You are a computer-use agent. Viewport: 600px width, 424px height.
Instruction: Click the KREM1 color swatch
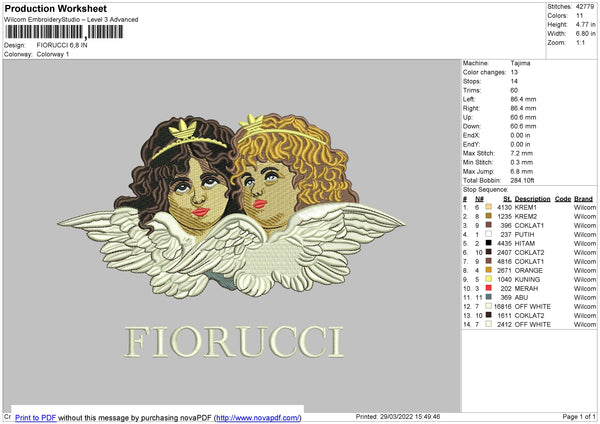[488, 207]
